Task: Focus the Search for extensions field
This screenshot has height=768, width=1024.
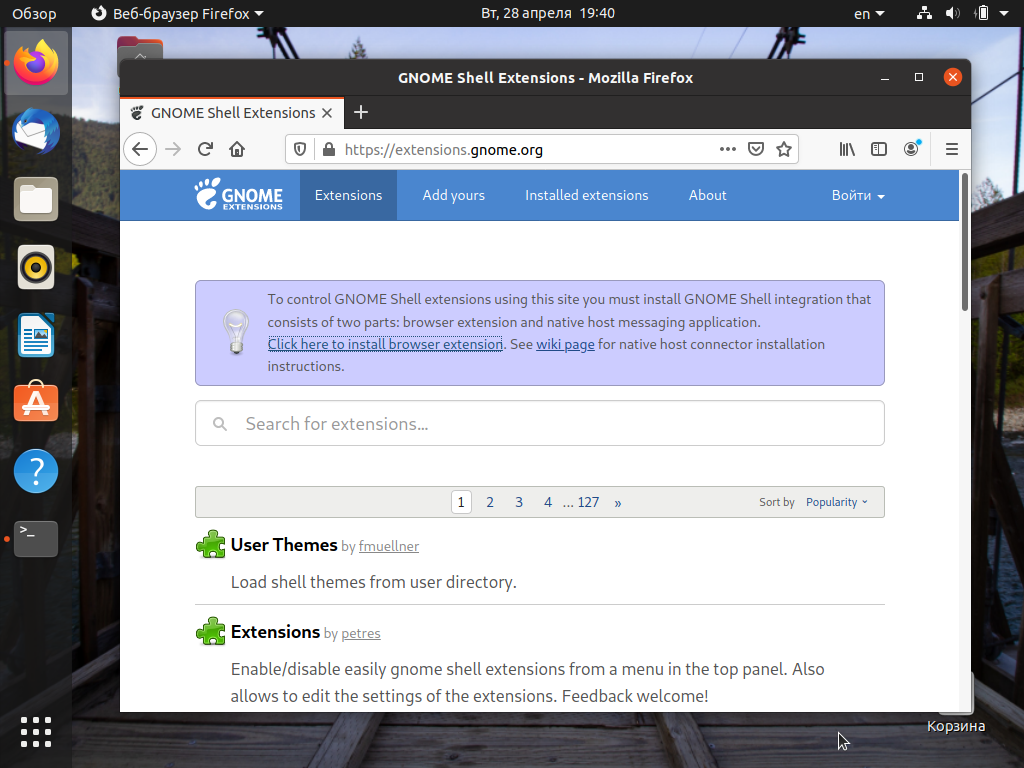Action: tap(539, 424)
